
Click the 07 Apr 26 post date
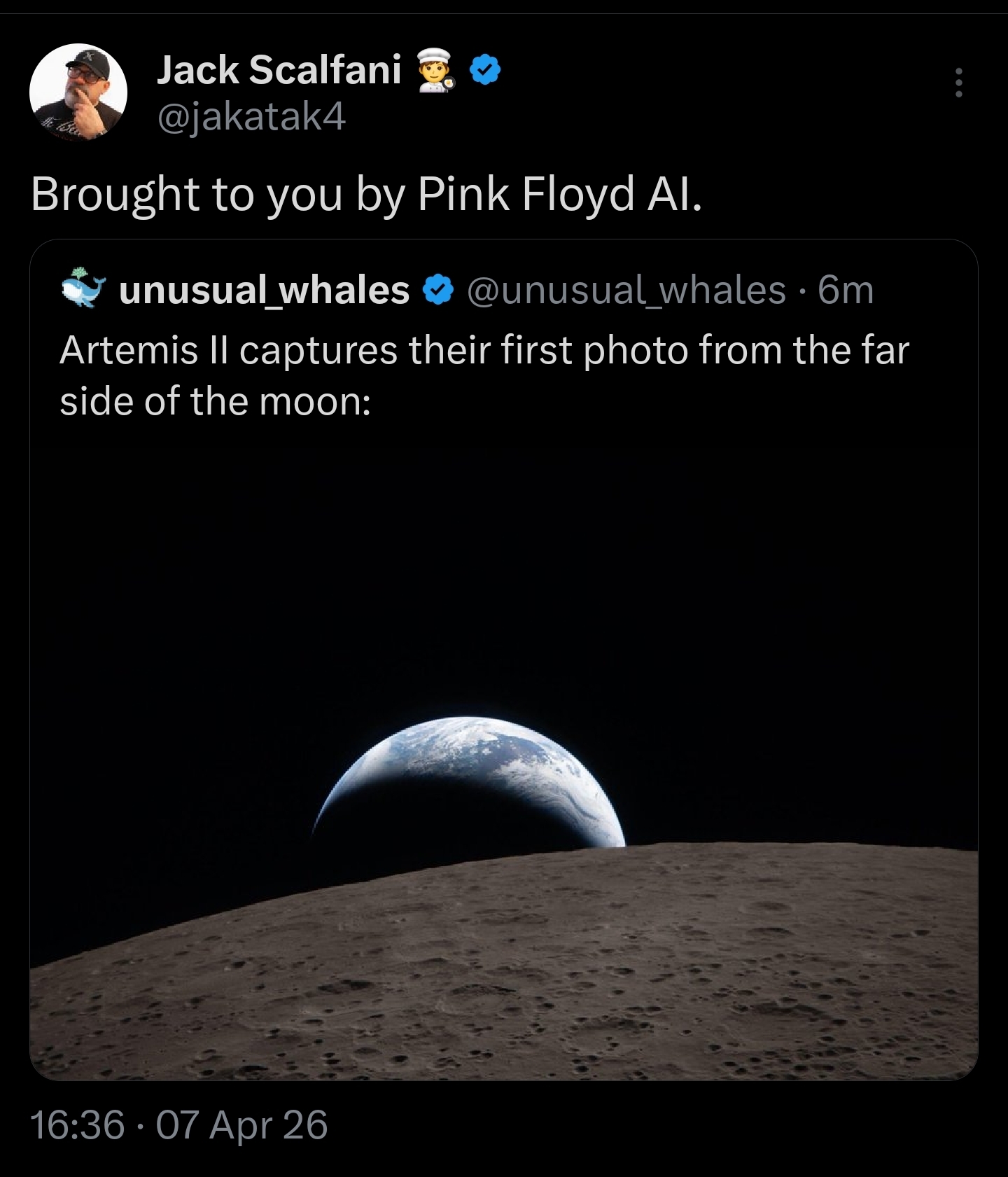(241, 1125)
